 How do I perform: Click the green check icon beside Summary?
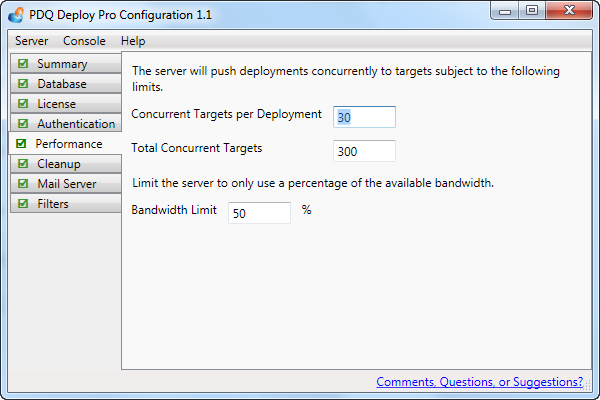(23, 64)
